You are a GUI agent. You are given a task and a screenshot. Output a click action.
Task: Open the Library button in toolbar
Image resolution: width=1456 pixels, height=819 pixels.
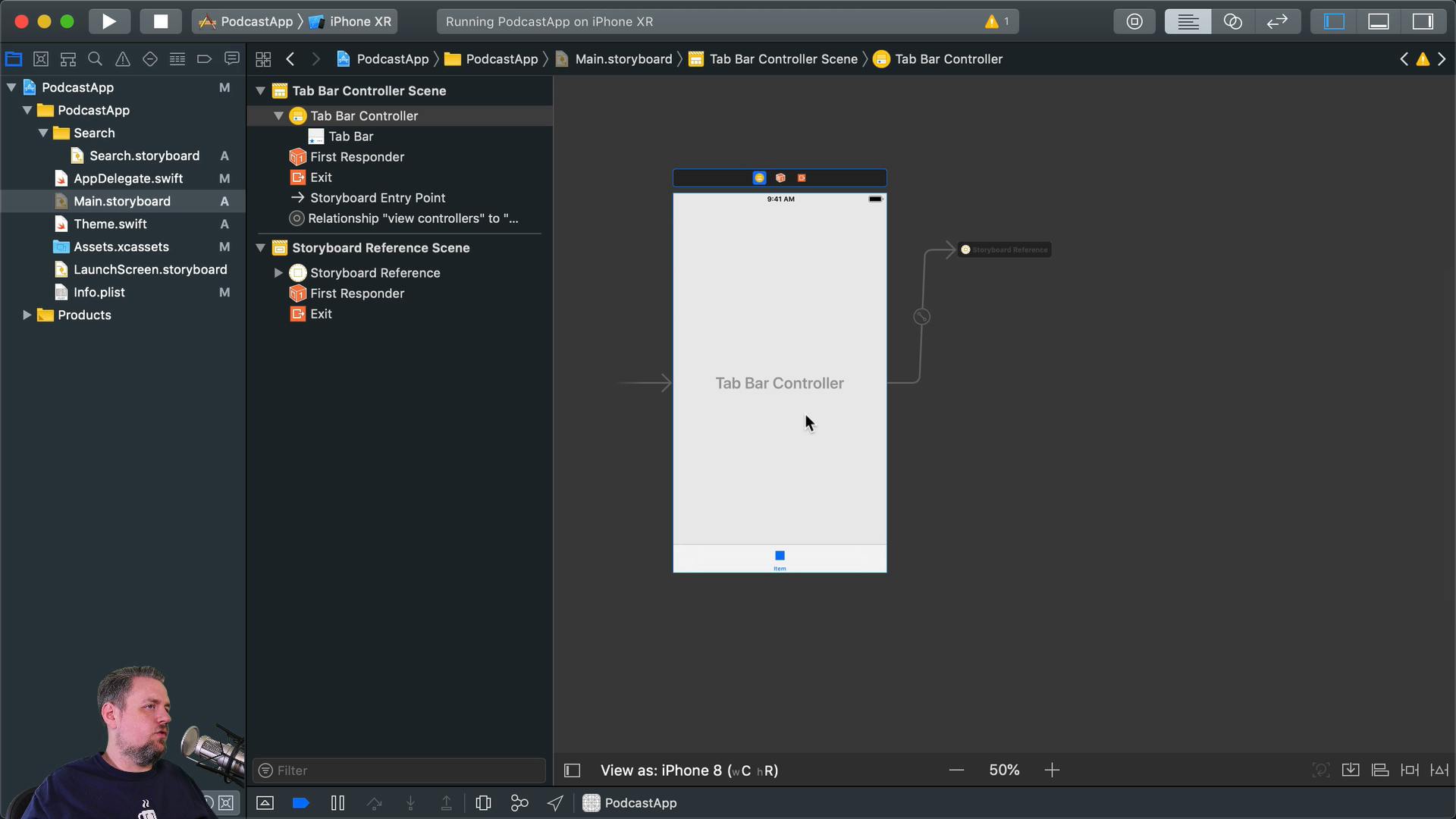pyautogui.click(x=1134, y=21)
